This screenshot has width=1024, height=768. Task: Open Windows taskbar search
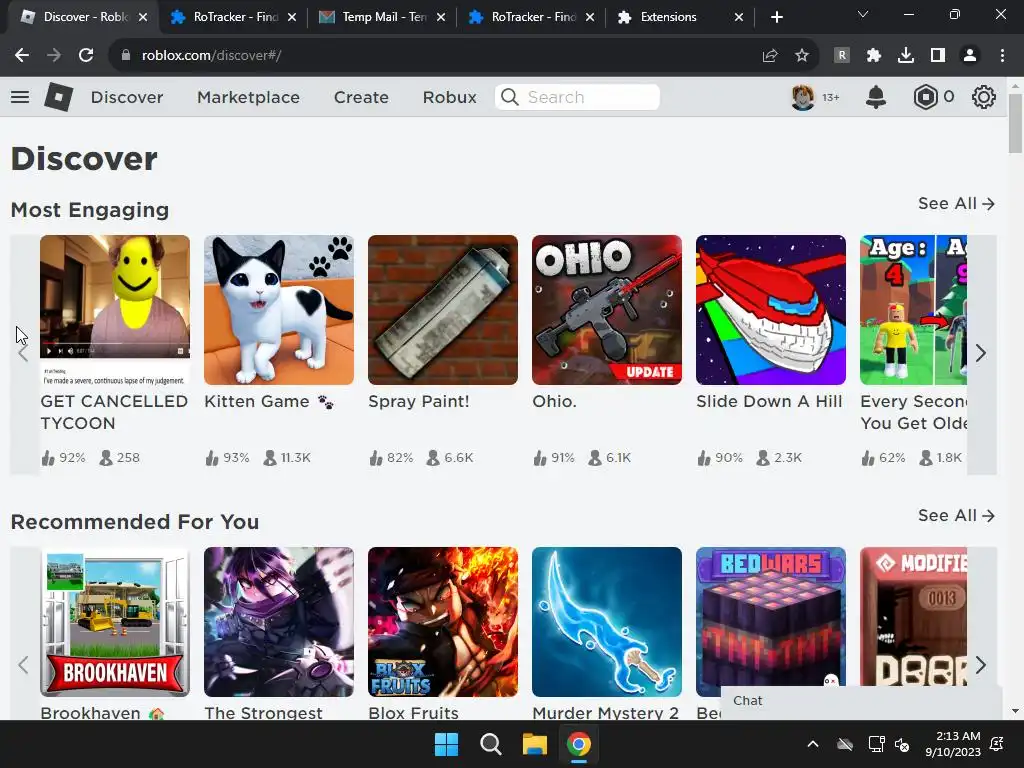pos(490,744)
